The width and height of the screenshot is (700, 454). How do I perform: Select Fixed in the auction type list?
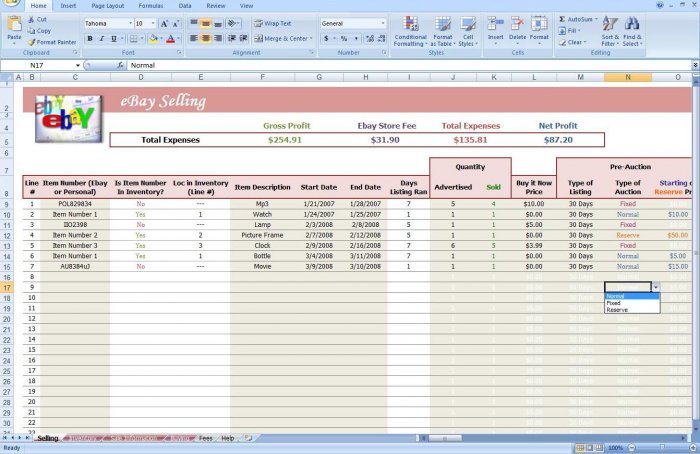[x=632, y=303]
